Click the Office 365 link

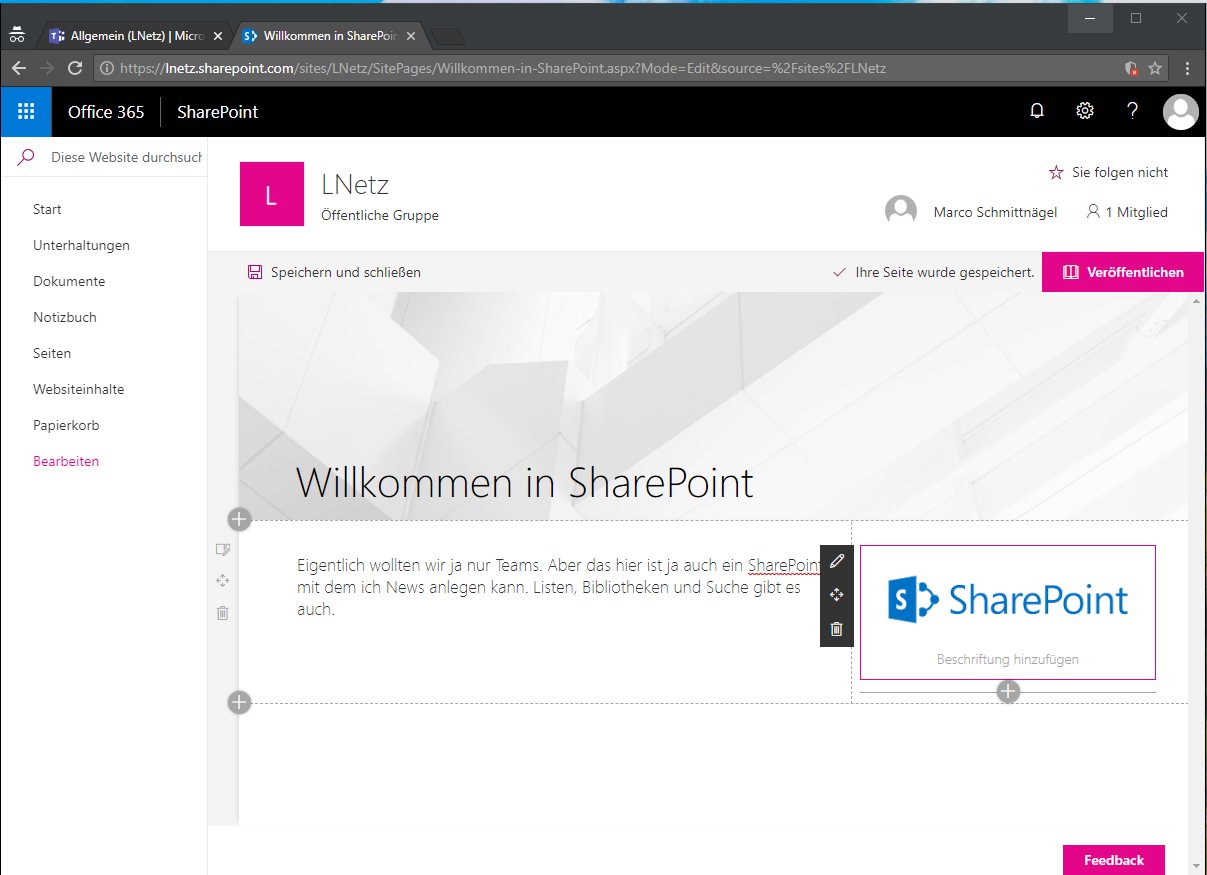tap(106, 112)
